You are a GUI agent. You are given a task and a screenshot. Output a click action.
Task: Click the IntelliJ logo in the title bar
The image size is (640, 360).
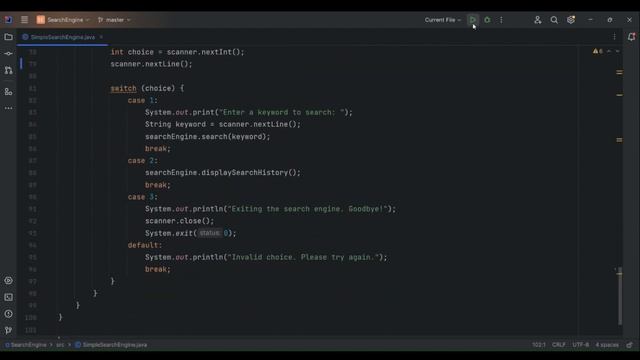pyautogui.click(x=8, y=20)
